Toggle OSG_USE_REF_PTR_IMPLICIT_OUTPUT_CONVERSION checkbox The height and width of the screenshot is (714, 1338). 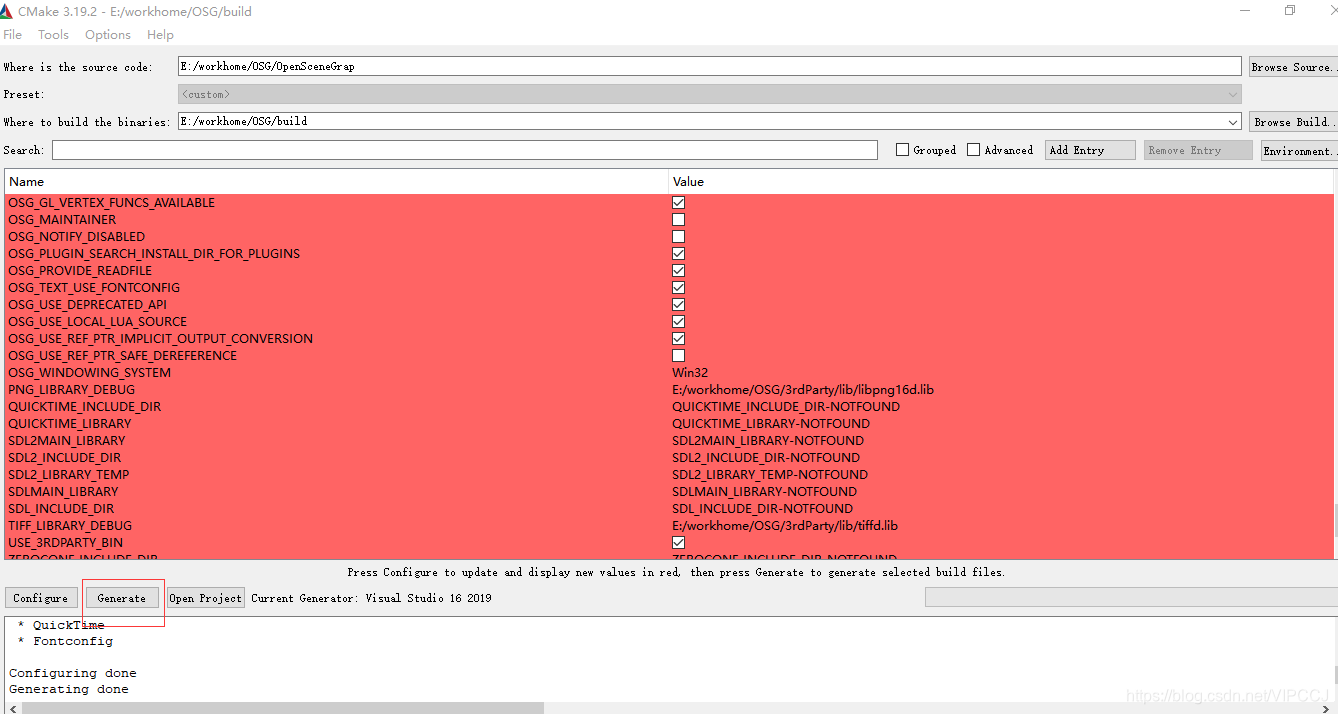coord(678,339)
